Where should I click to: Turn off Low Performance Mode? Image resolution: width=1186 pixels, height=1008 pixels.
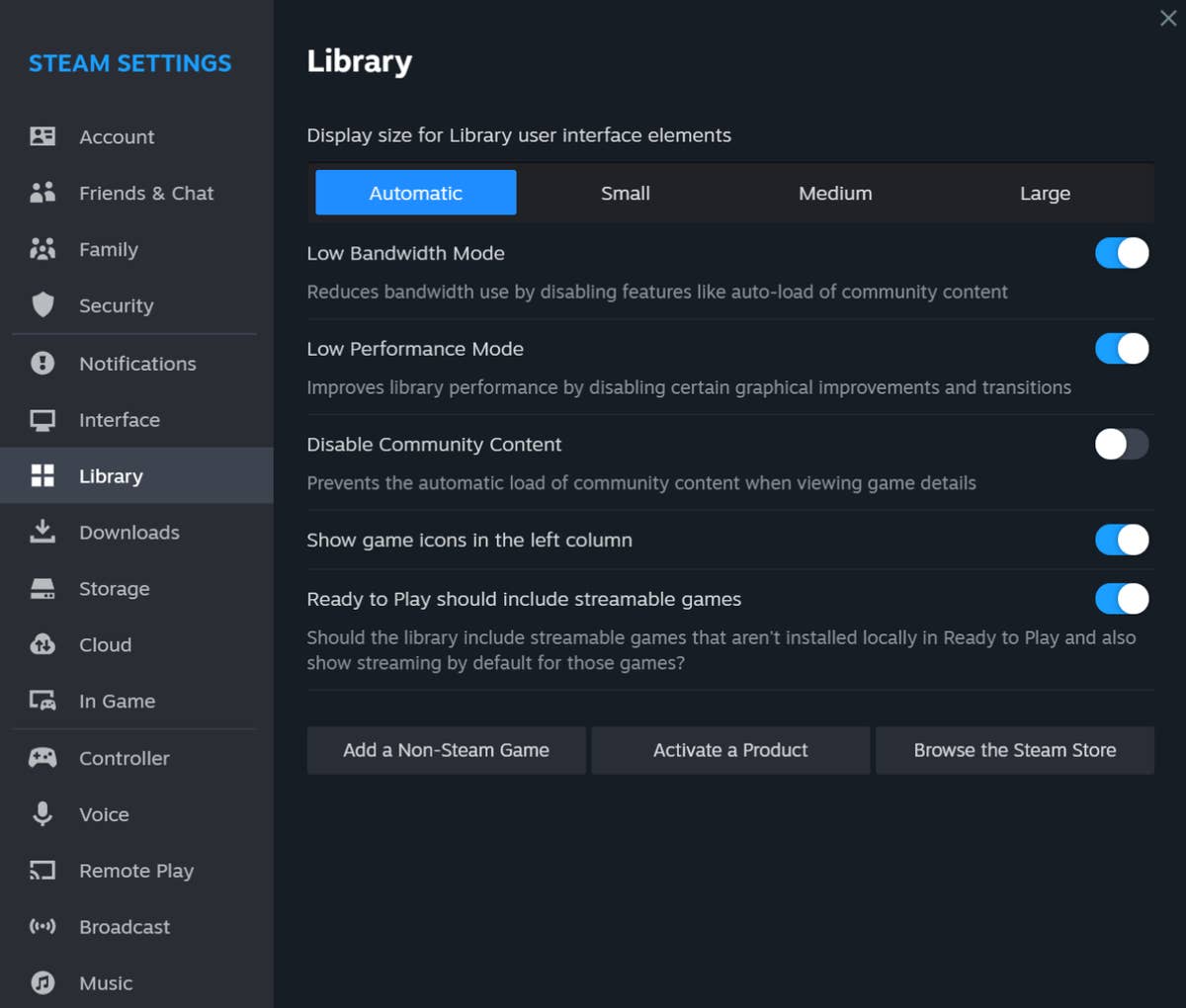[x=1121, y=348]
